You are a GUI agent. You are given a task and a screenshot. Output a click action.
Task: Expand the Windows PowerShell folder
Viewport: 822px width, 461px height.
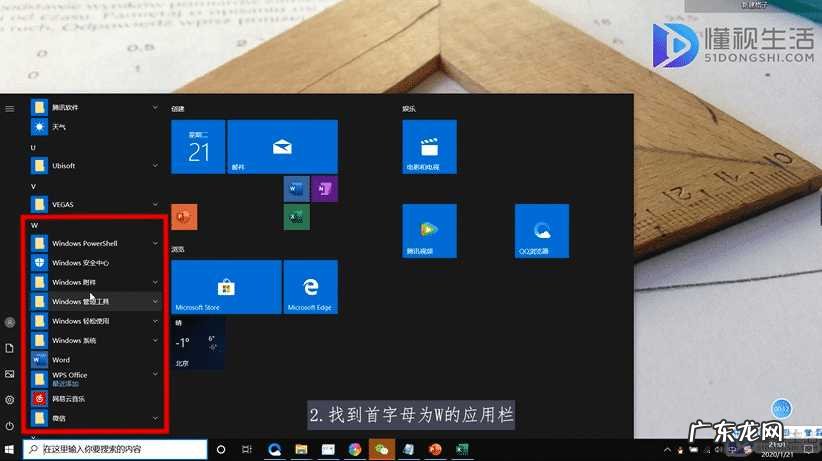point(155,243)
